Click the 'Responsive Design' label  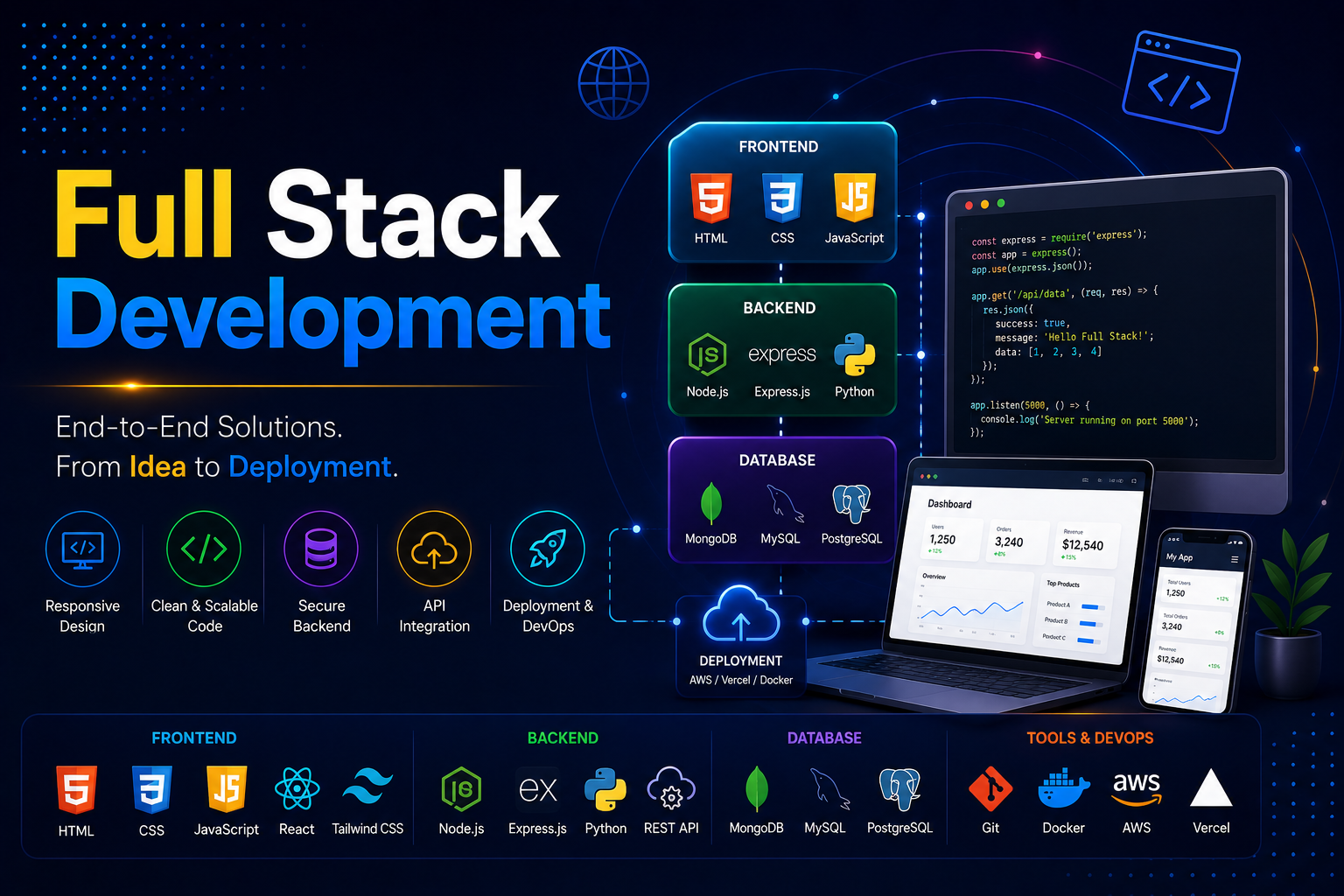[x=82, y=616]
